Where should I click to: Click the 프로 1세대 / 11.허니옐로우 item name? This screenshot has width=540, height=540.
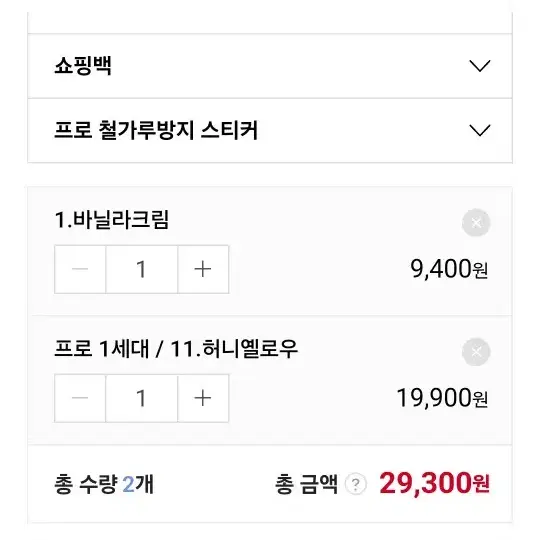click(x=176, y=349)
